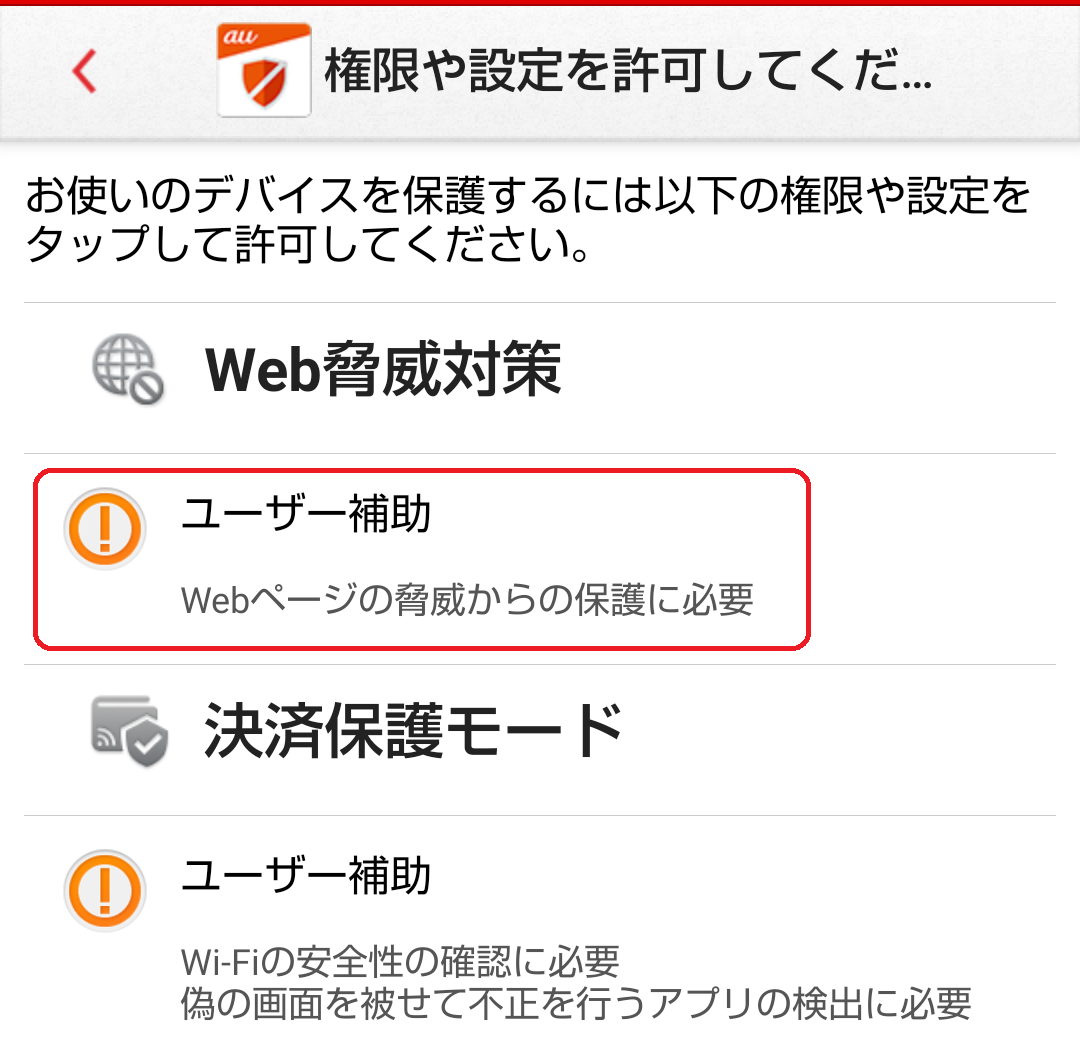Tap the Wi-Fiの安全性の確認に必要 description
The height and width of the screenshot is (1052, 1080).
click(x=400, y=961)
